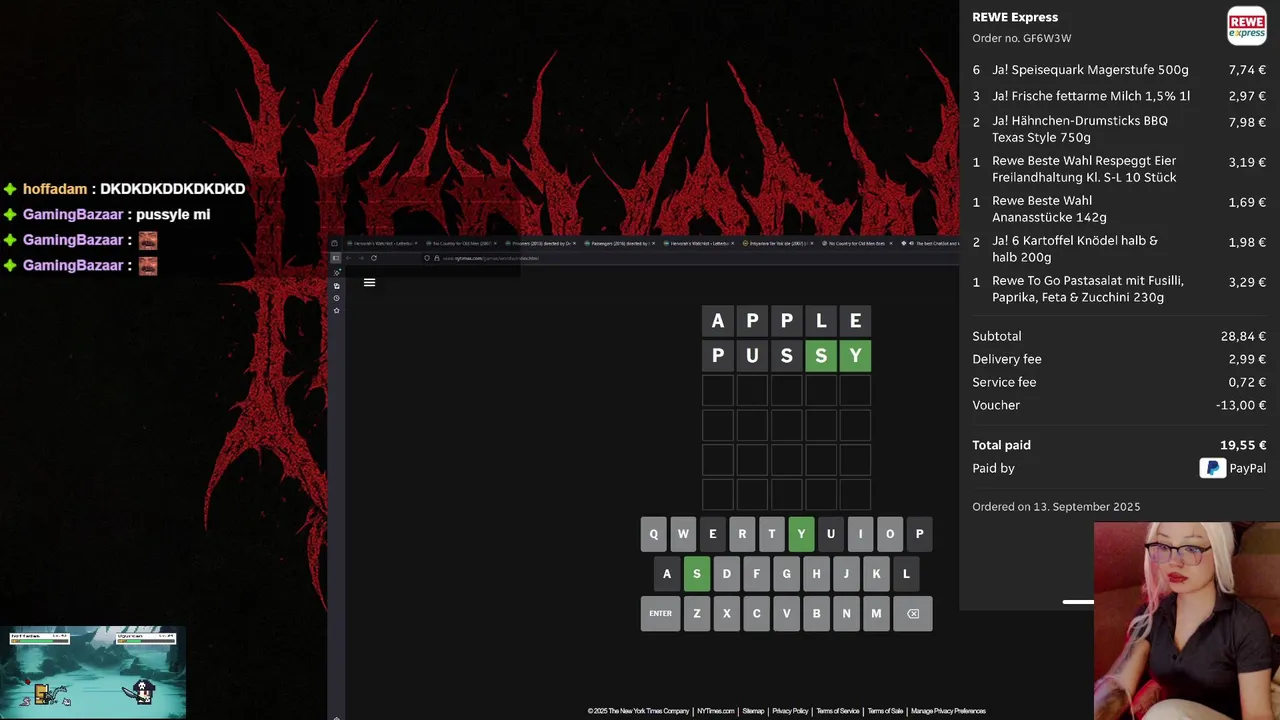Click the streamer webcam overlay
The image size is (1280, 720).
tap(1186, 621)
